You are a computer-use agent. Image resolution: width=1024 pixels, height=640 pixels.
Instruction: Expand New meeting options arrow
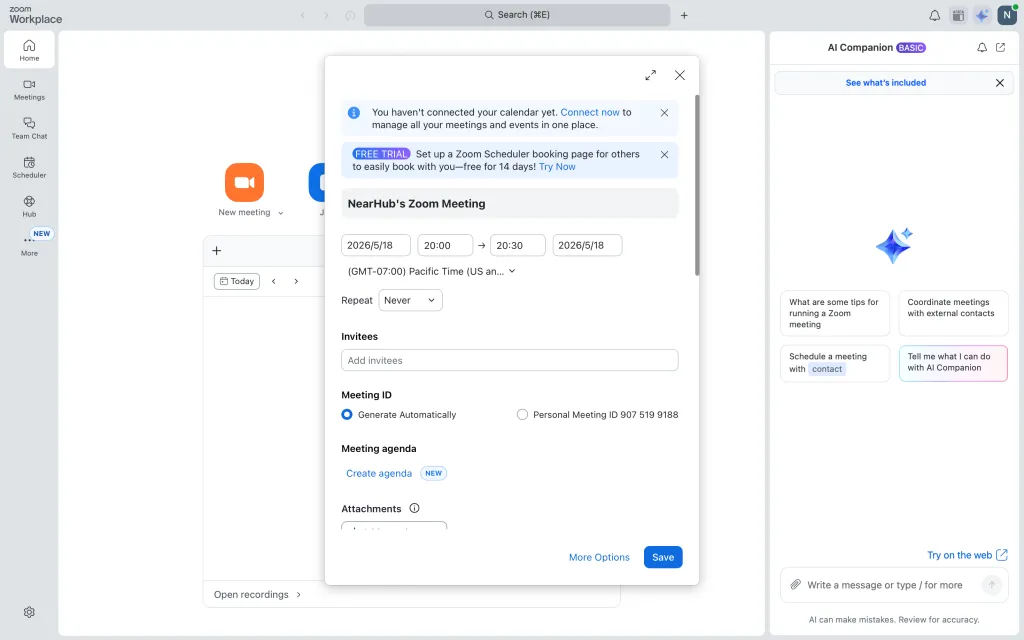pyautogui.click(x=281, y=213)
